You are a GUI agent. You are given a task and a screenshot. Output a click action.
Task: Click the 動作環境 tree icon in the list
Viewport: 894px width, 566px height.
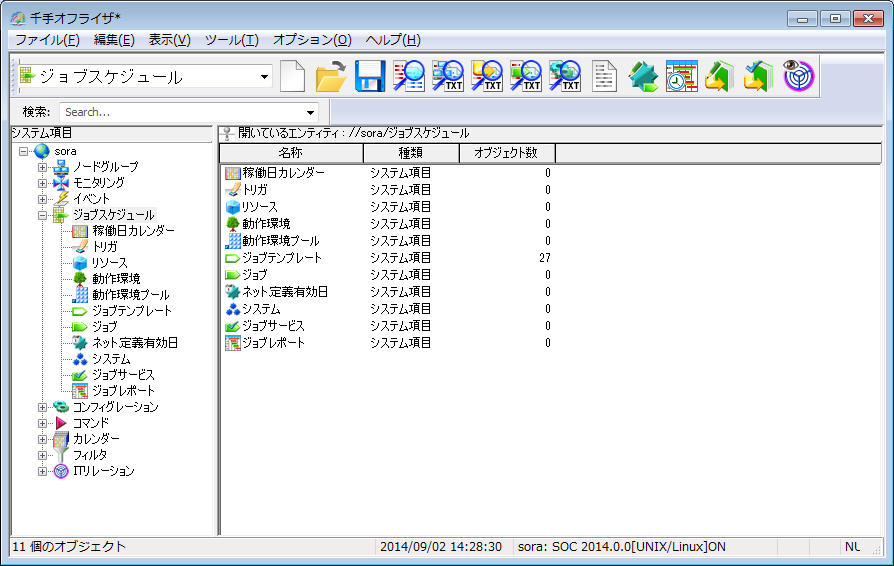[233, 224]
